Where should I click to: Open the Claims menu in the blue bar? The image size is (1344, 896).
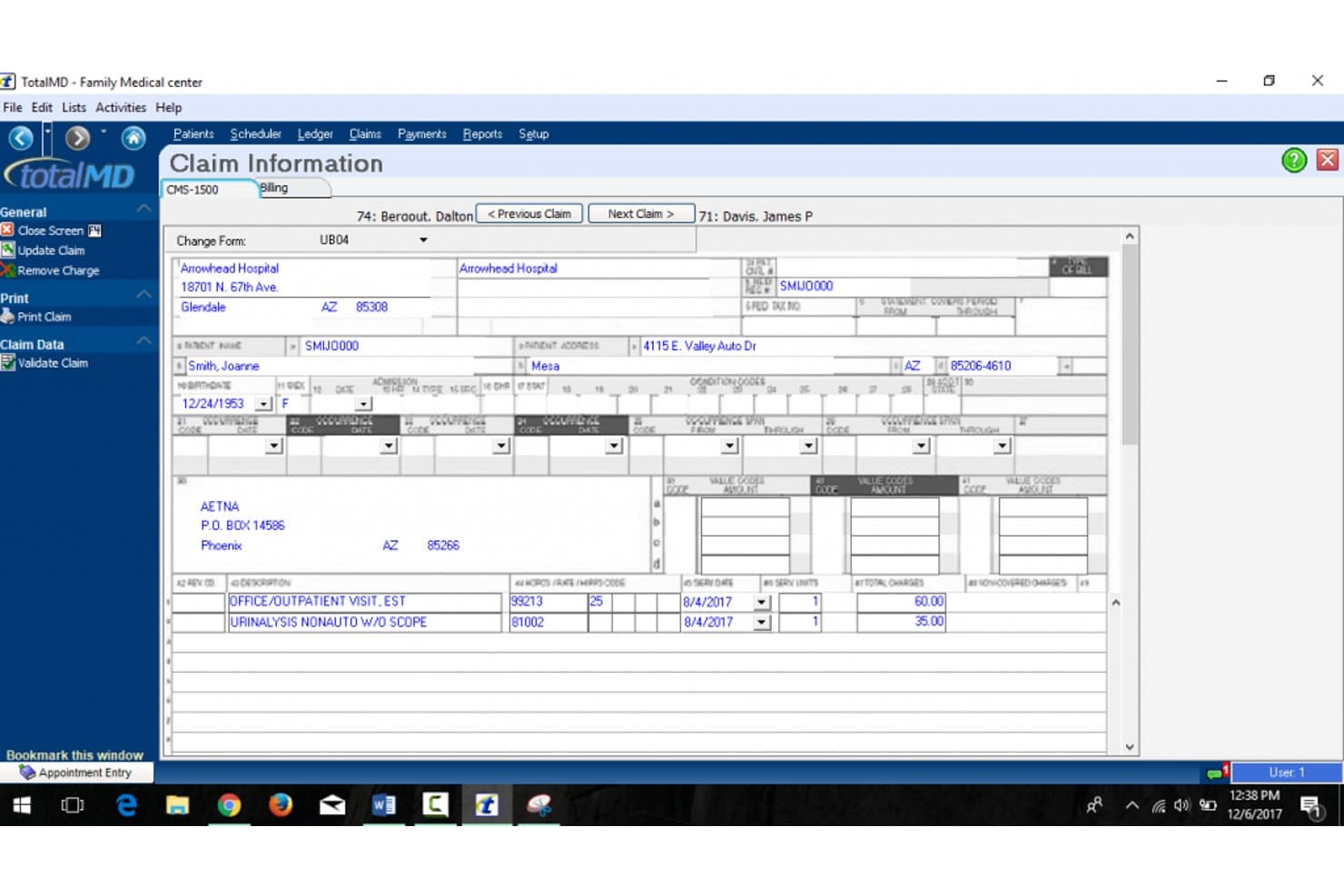(365, 133)
